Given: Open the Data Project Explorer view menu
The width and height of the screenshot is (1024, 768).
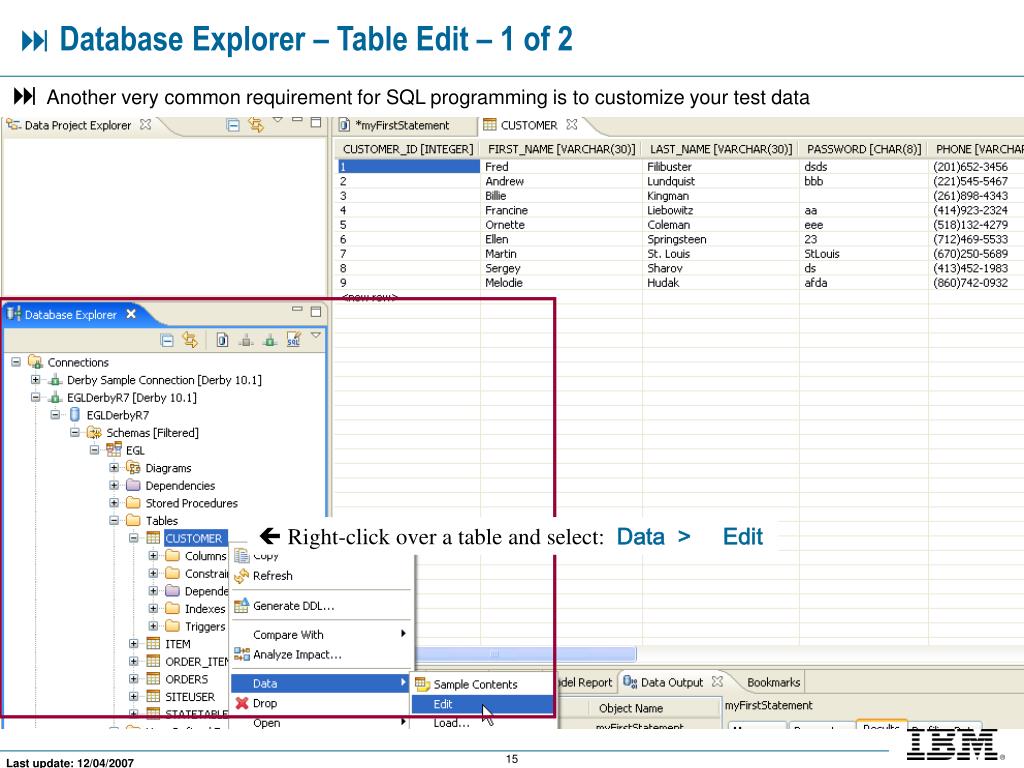Looking at the screenshot, I should [278, 120].
